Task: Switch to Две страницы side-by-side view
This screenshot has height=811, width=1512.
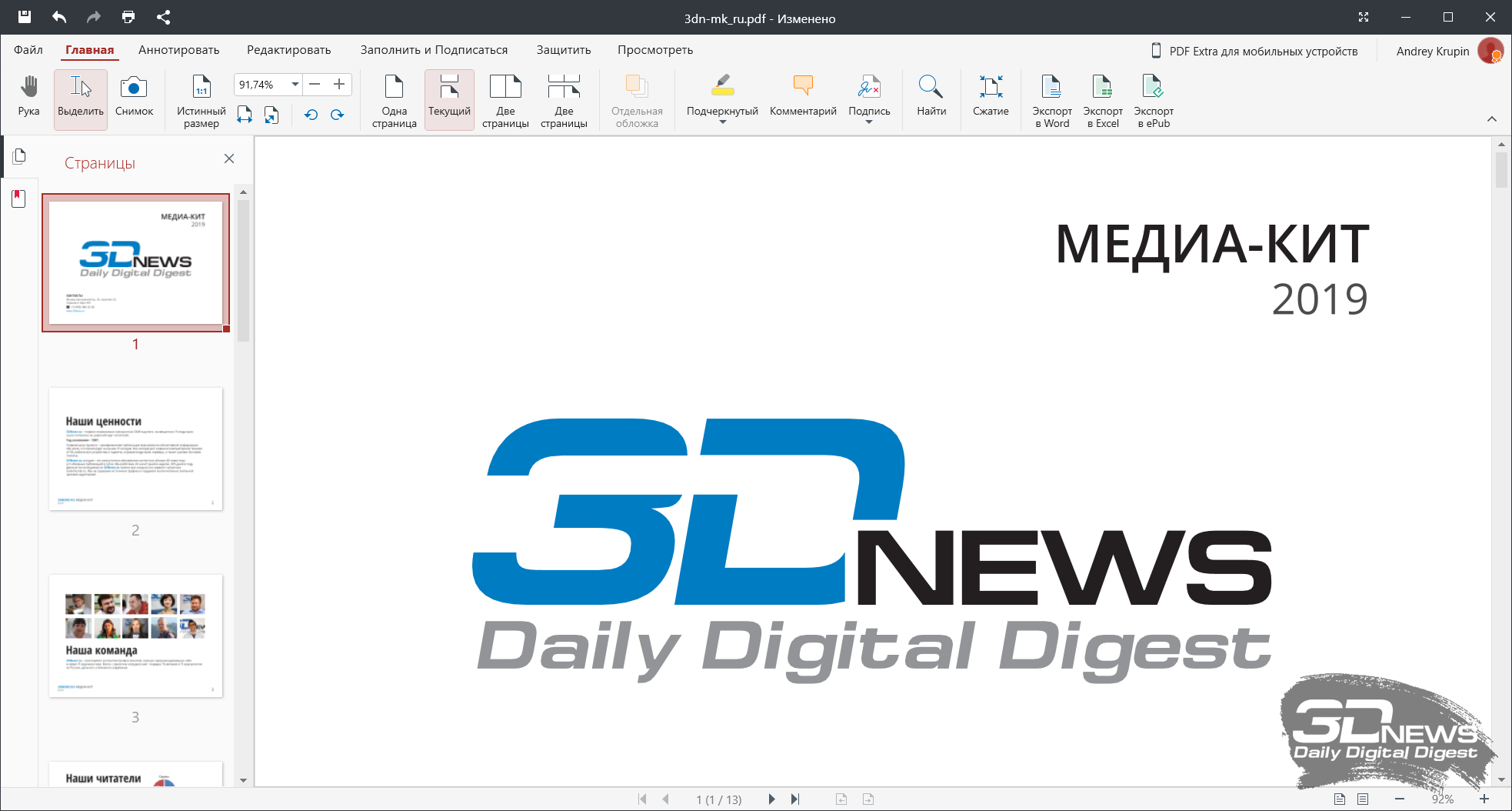Action: [x=505, y=100]
